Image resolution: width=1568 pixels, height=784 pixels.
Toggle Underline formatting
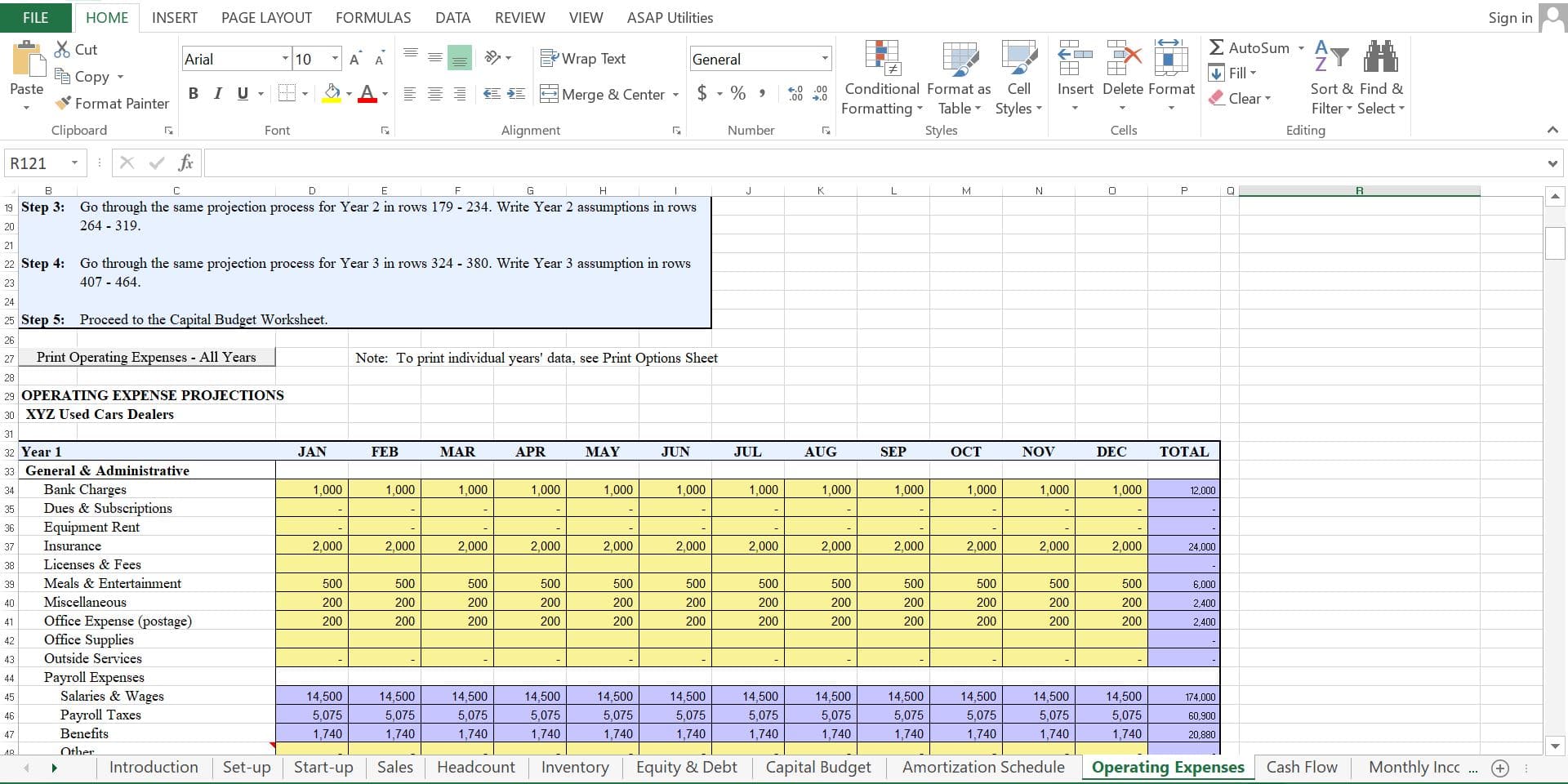pyautogui.click(x=243, y=93)
